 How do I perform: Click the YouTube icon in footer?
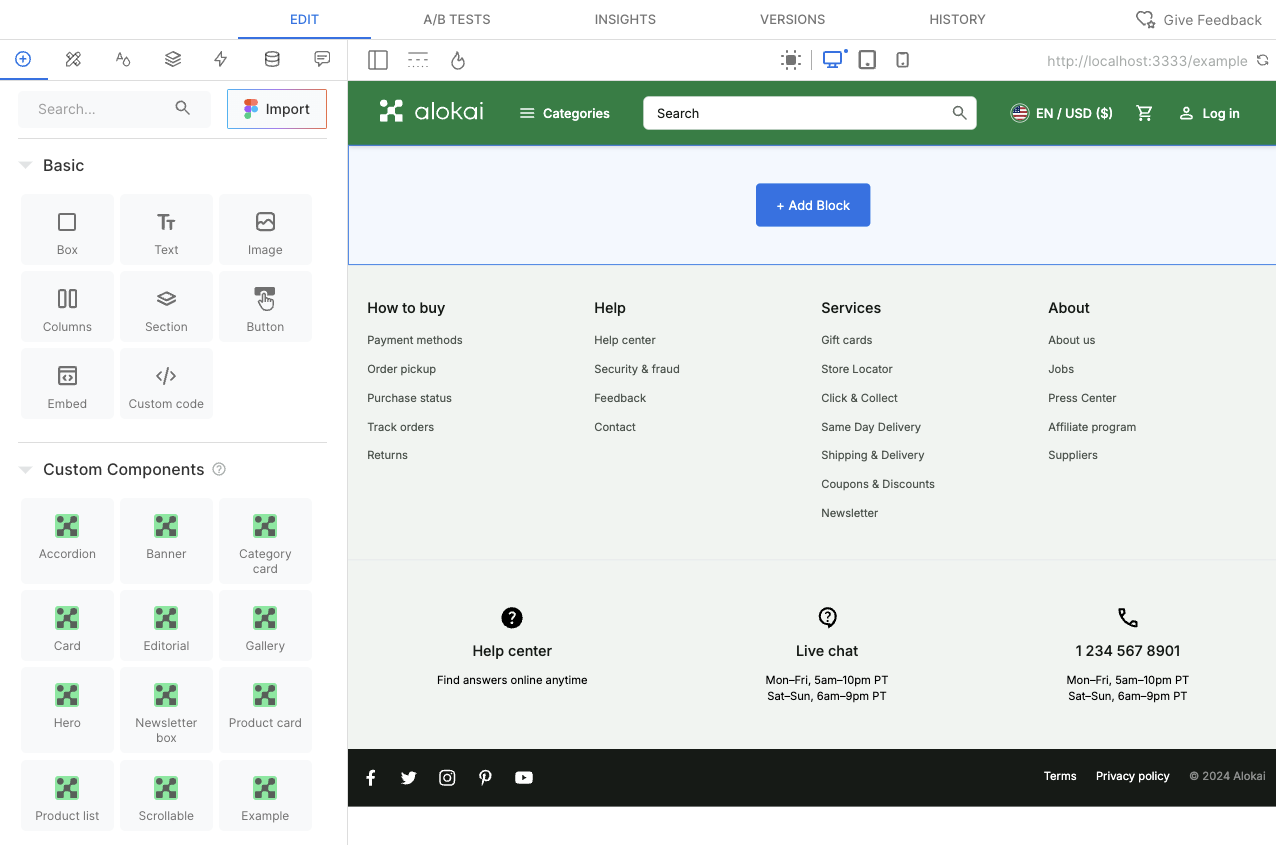point(524,777)
